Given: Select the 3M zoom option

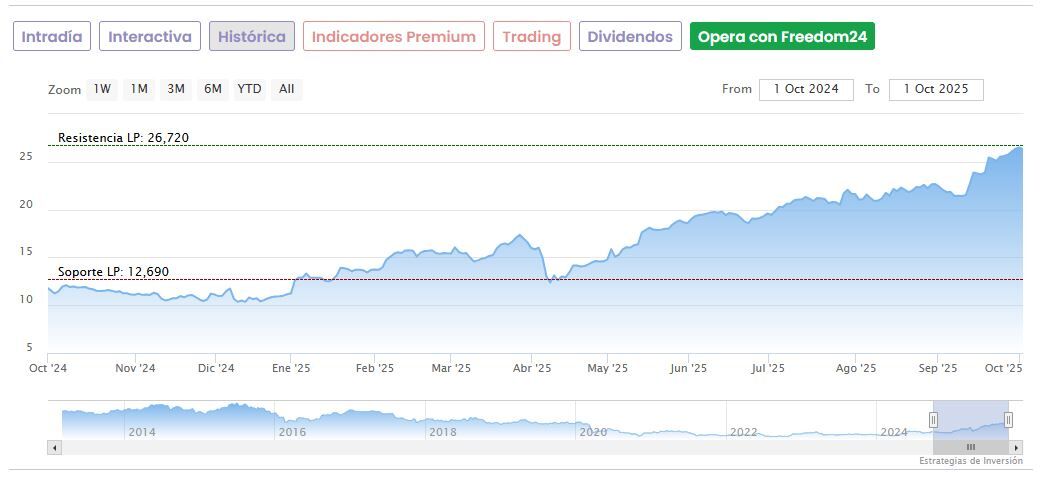Looking at the screenshot, I should tap(176, 89).
